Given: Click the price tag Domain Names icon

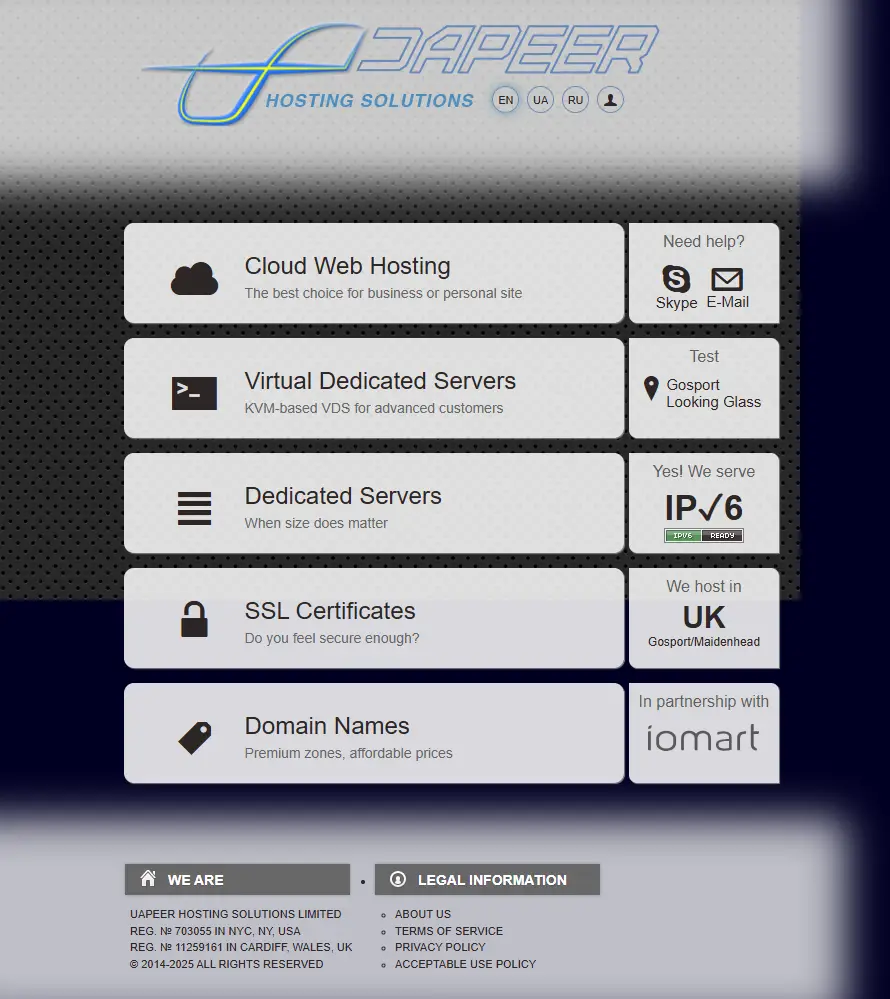Looking at the screenshot, I should [195, 738].
